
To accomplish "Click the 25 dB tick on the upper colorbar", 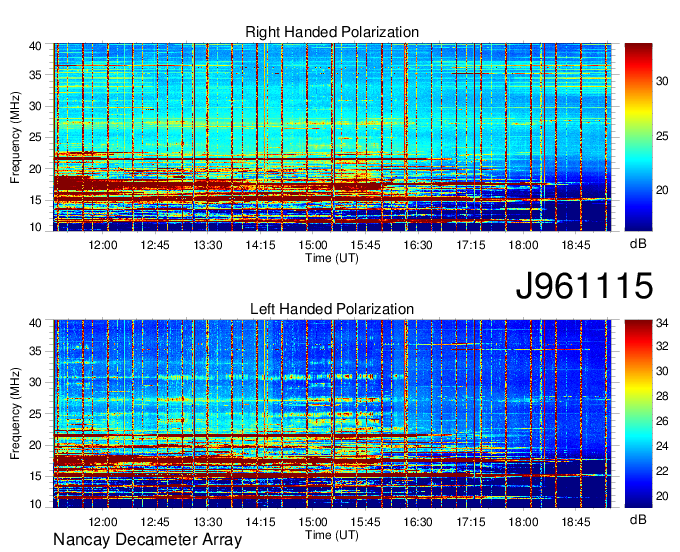I will [x=662, y=136].
